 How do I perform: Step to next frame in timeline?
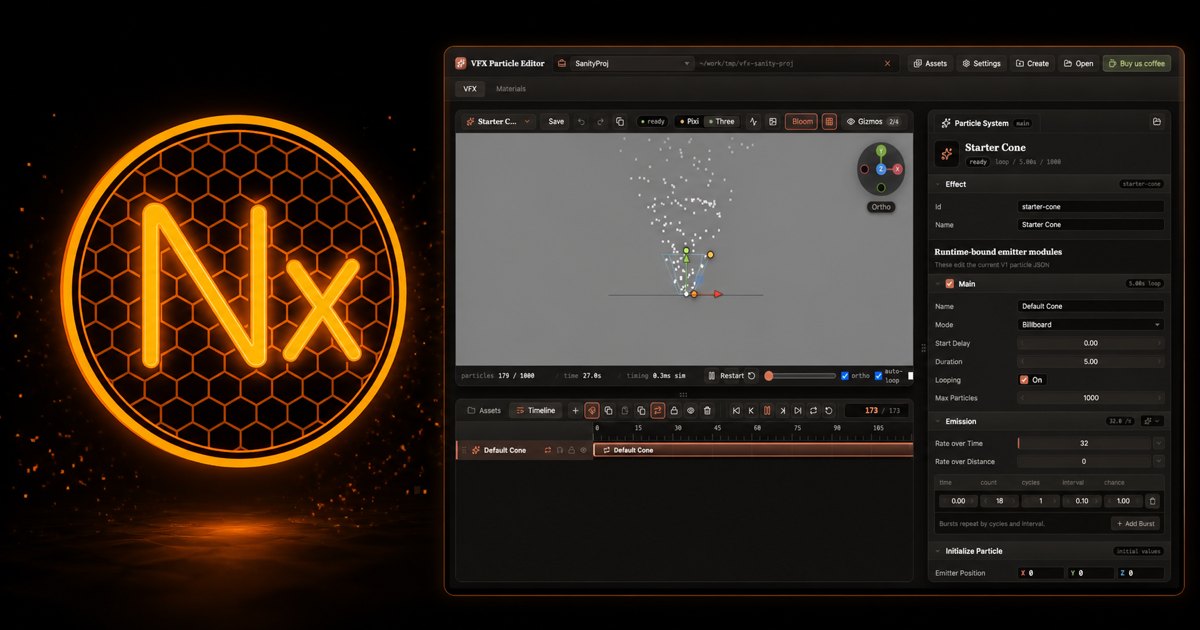[x=783, y=410]
